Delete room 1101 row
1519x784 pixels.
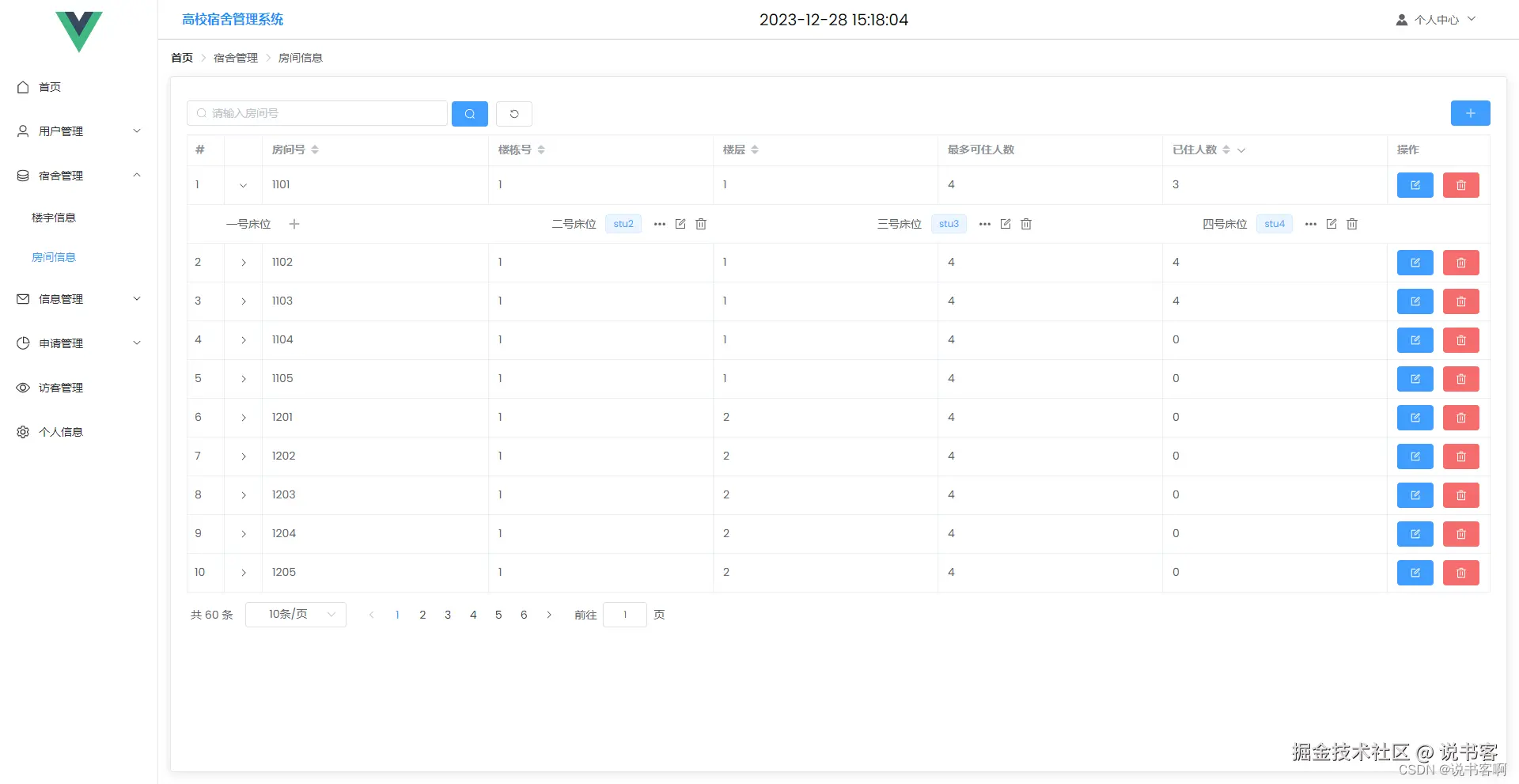1461,185
